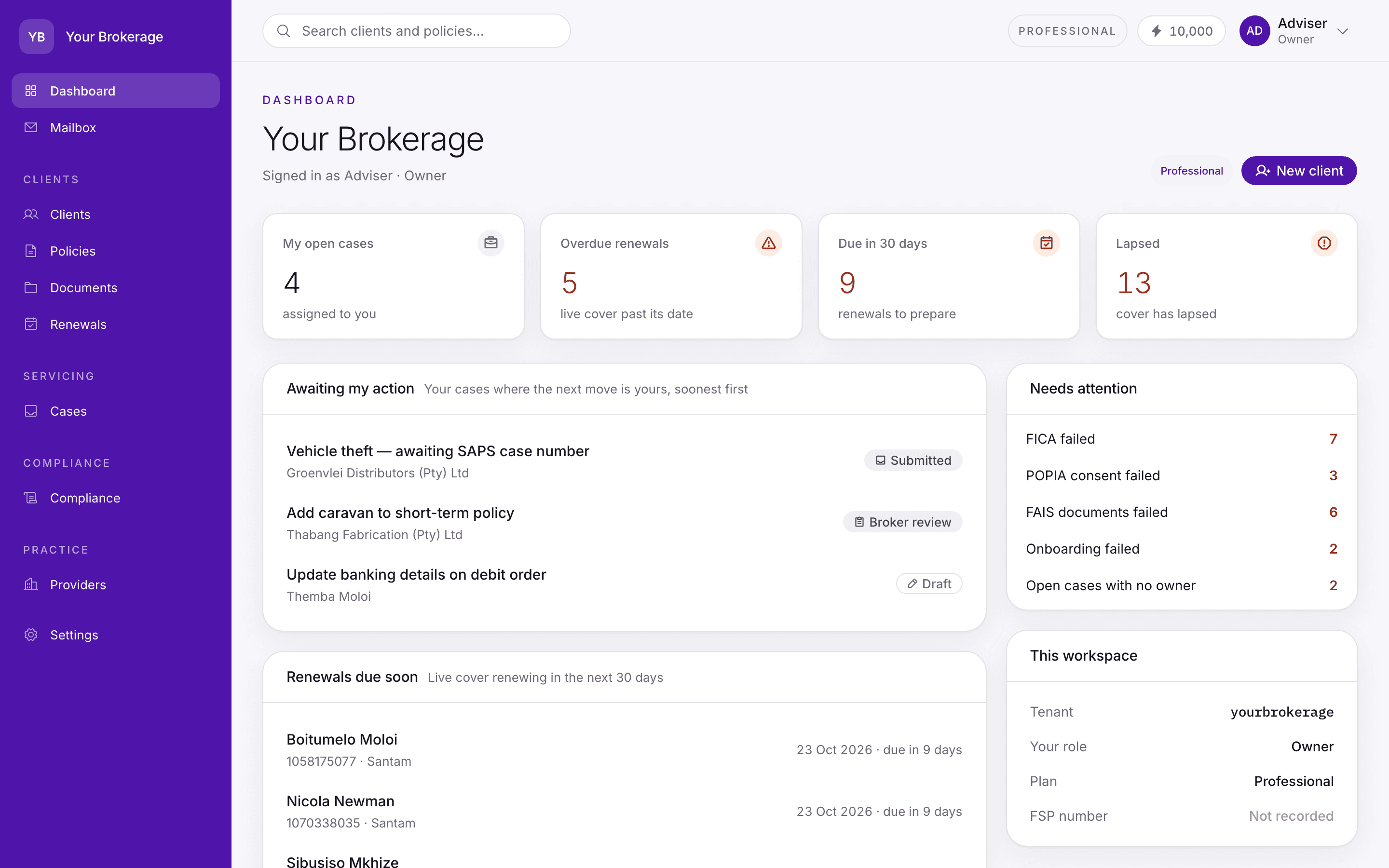
Task: Open Nicola Newman renewal entry
Action: (624, 811)
